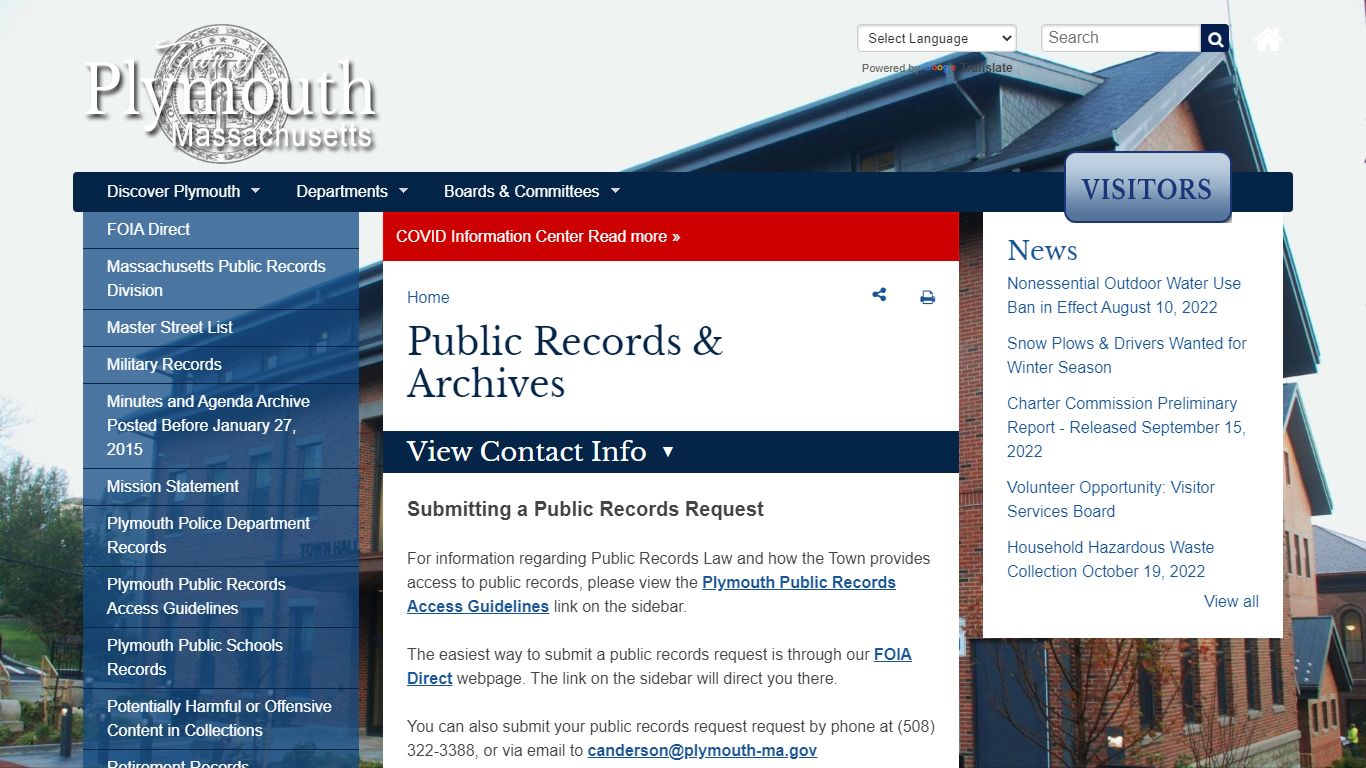Click View all news link
Screen dimensions: 1366x768
(1231, 602)
